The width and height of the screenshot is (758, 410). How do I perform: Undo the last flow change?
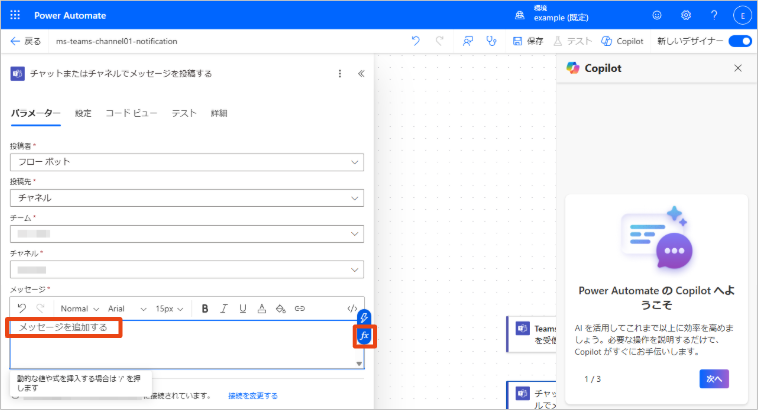click(415, 41)
